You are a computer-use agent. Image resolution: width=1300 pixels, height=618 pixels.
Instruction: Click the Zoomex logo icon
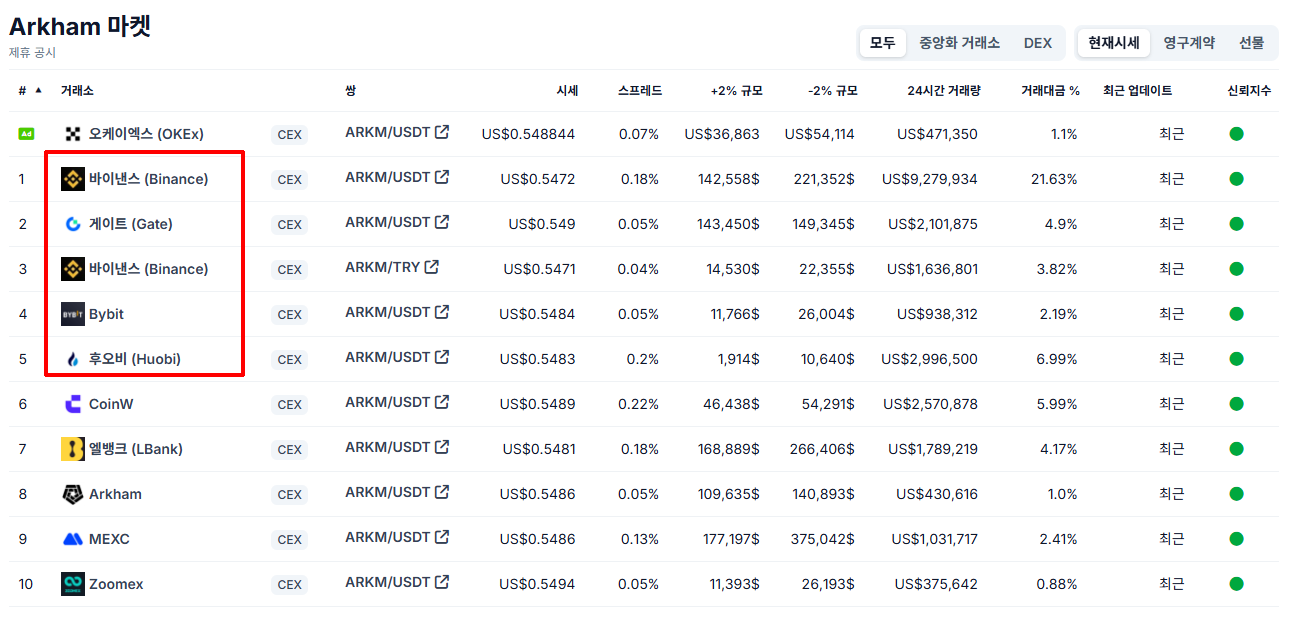click(x=73, y=584)
